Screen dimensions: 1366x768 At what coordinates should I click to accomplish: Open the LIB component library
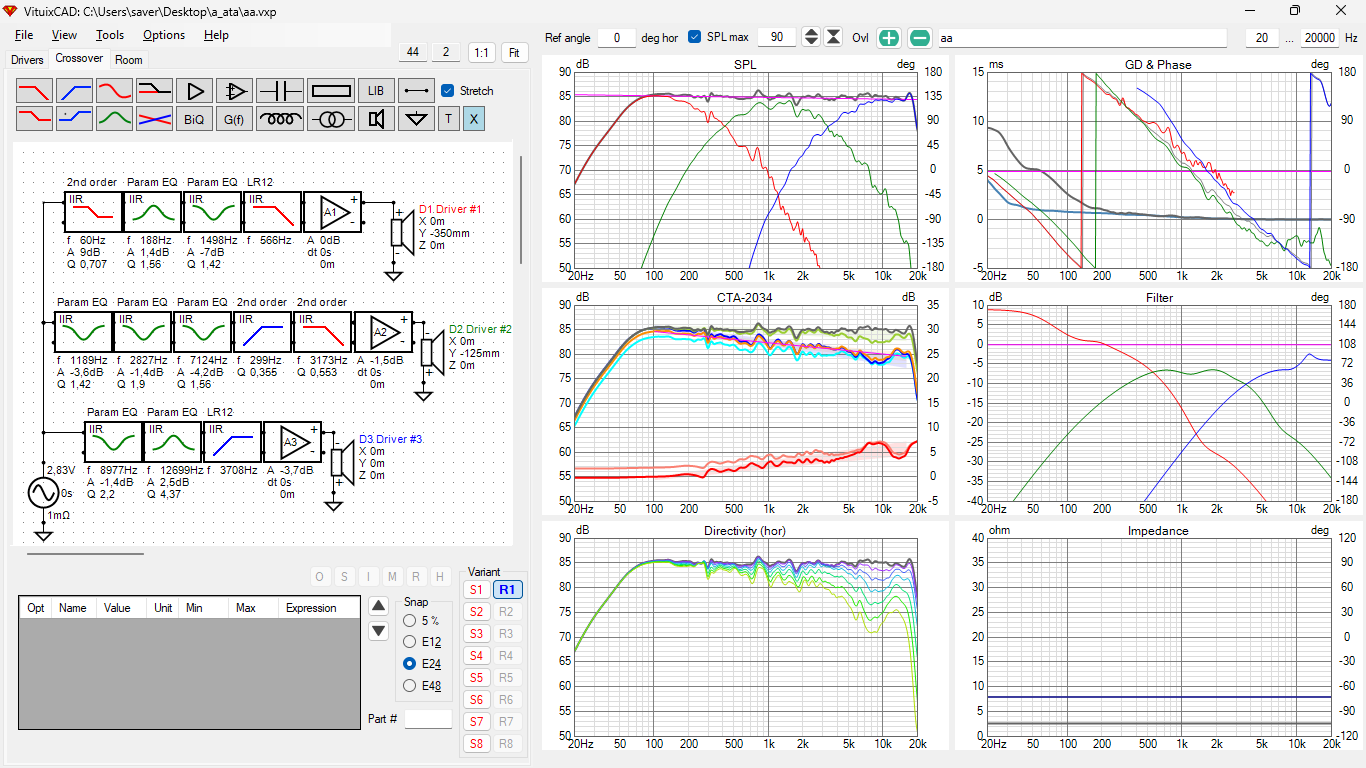point(375,90)
